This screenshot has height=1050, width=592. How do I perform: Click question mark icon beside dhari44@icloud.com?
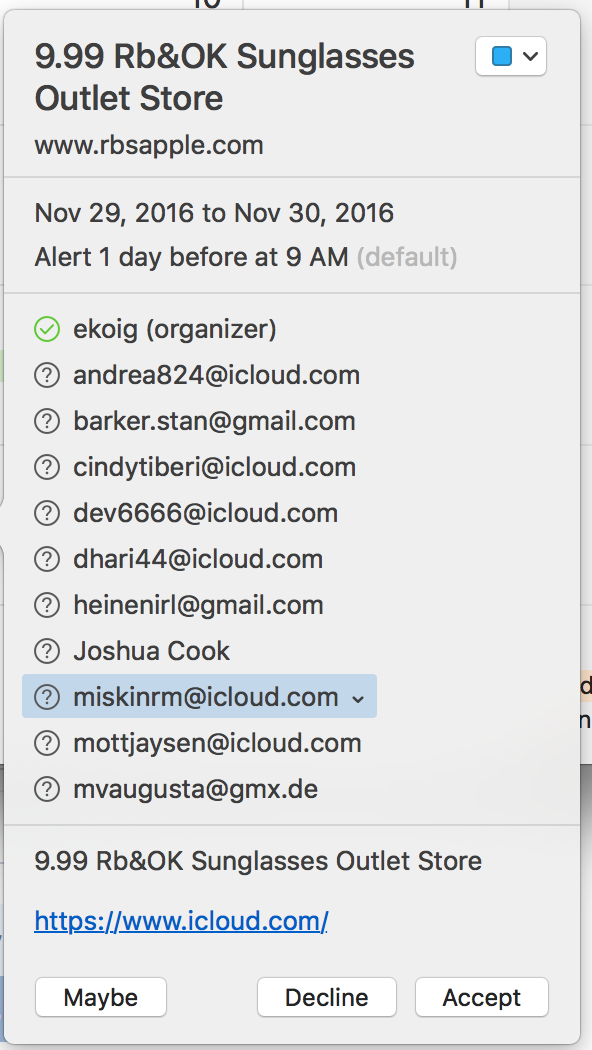coord(47,559)
